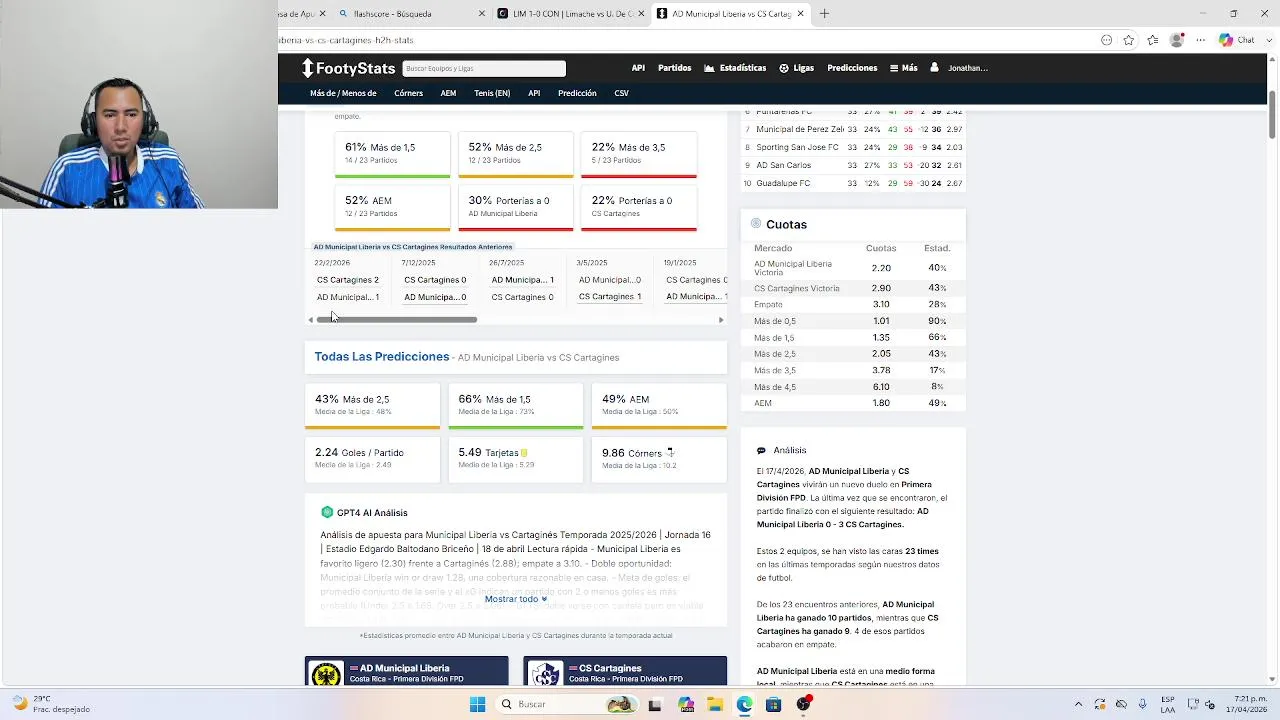Click the FootyStats logo

point(348,68)
